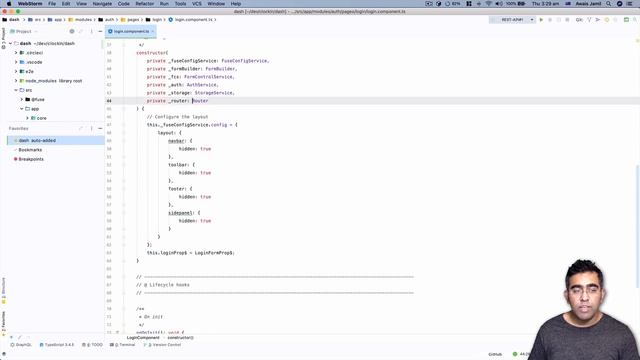Click the Router type in constructor
The image size is (640, 360).
200,101
